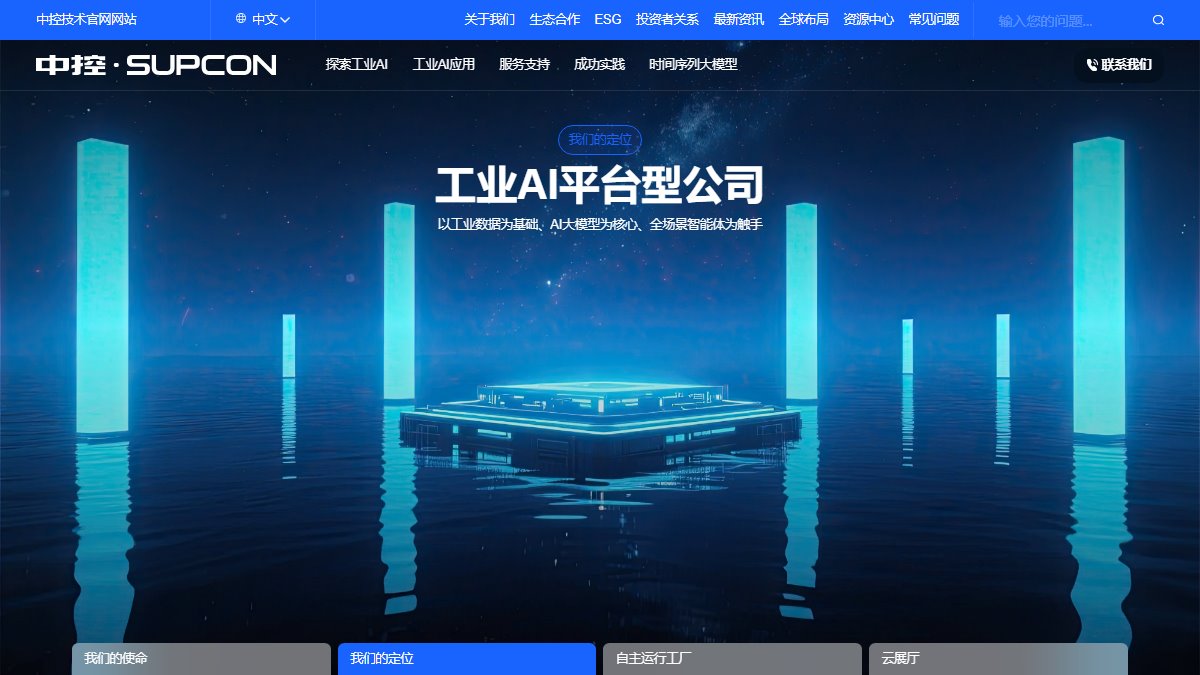Switch to the 云展厅 tab
This screenshot has height=675, width=1200.
click(998, 659)
